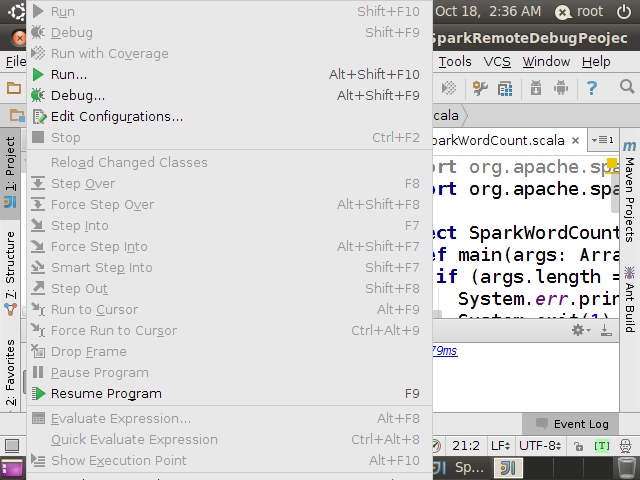Open the Event Log panel
This screenshot has width=640, height=480.
pyautogui.click(x=571, y=424)
